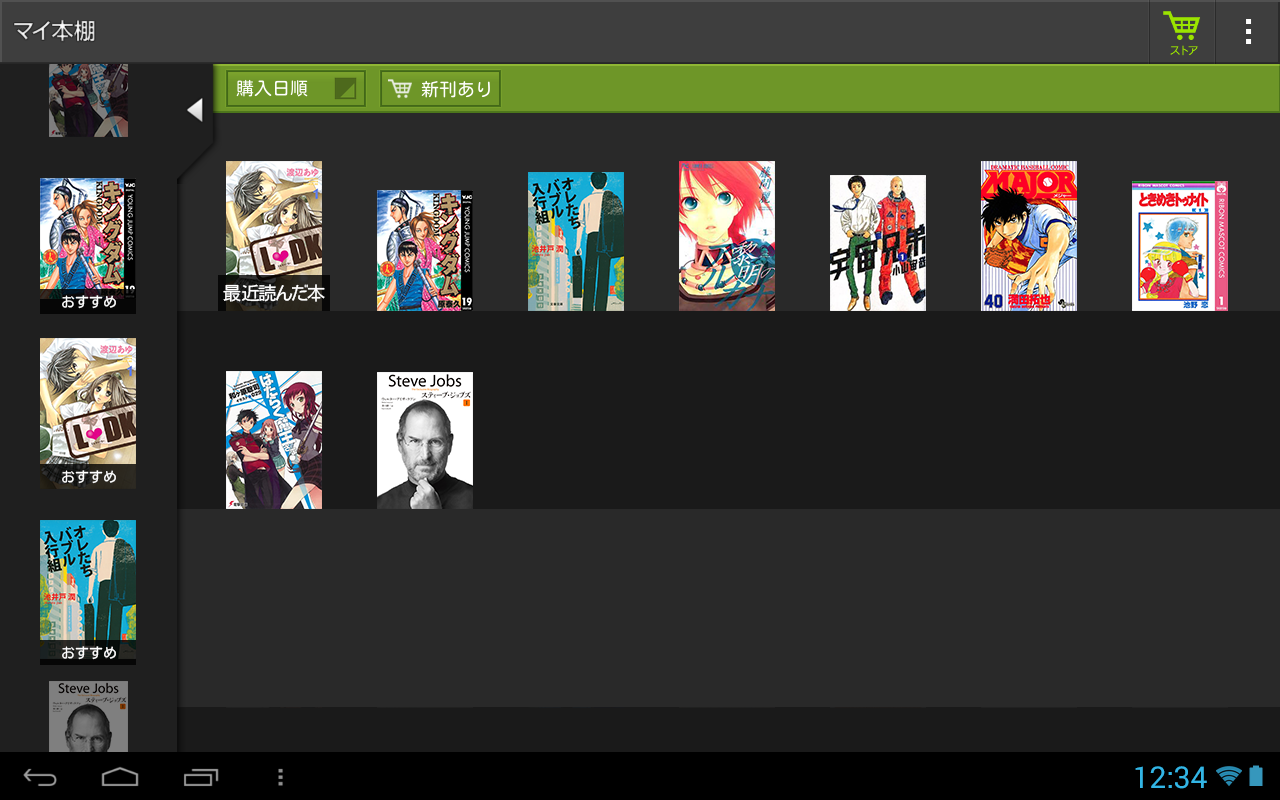Screen dimensions: 1280x800
Task: Open the Kingdom volume 19 cover on shelf
Action: pos(425,250)
